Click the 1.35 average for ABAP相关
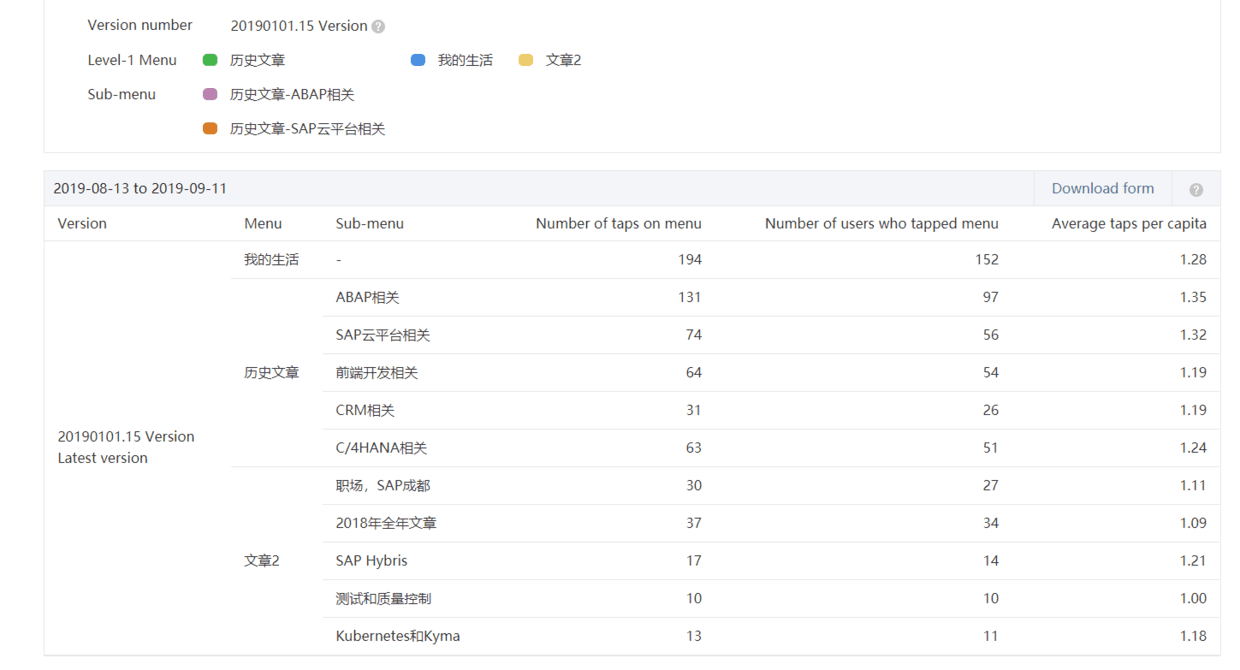This screenshot has width=1240, height=670. [x=1193, y=297]
